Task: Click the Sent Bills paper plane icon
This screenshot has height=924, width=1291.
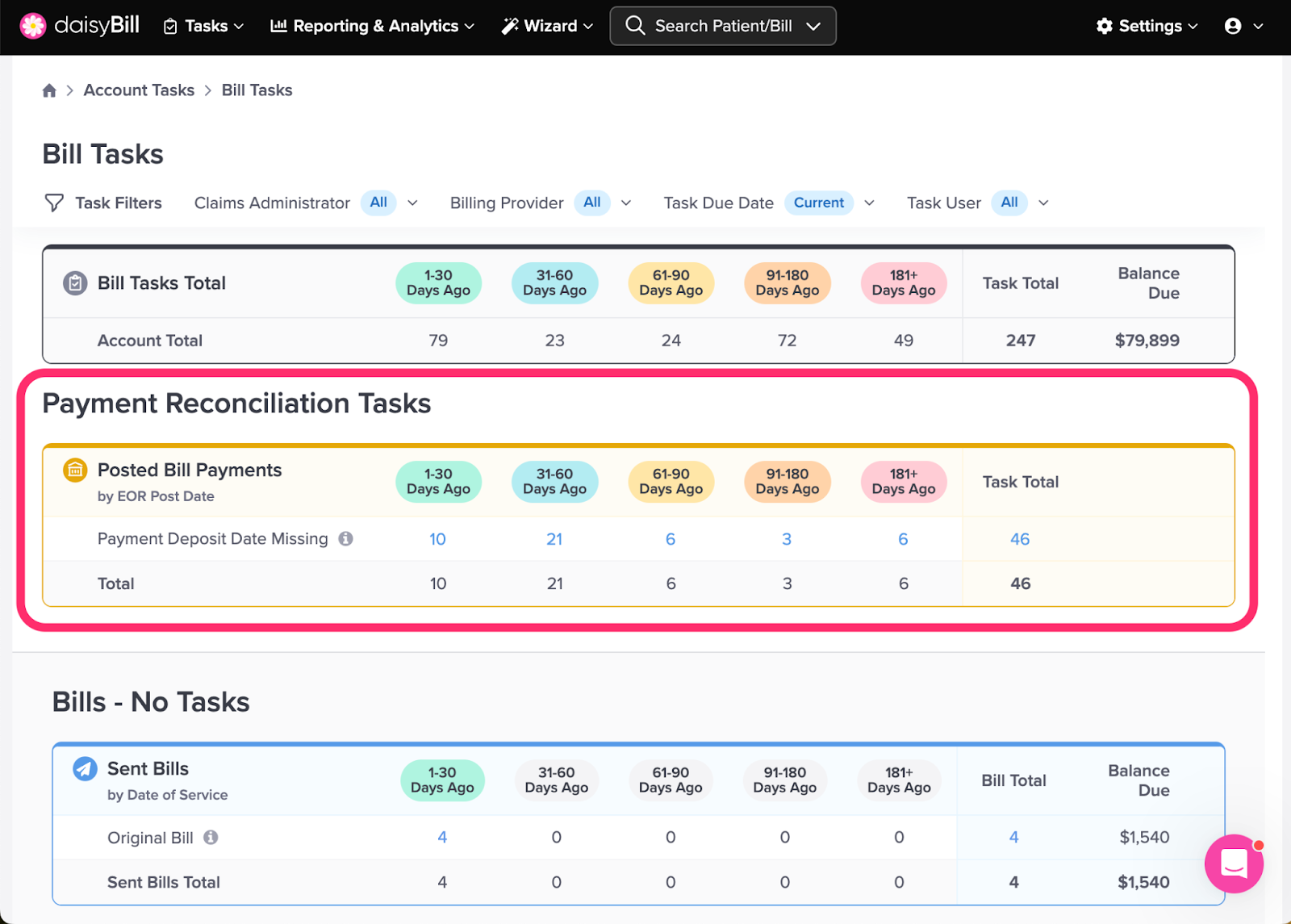Action: 85,768
